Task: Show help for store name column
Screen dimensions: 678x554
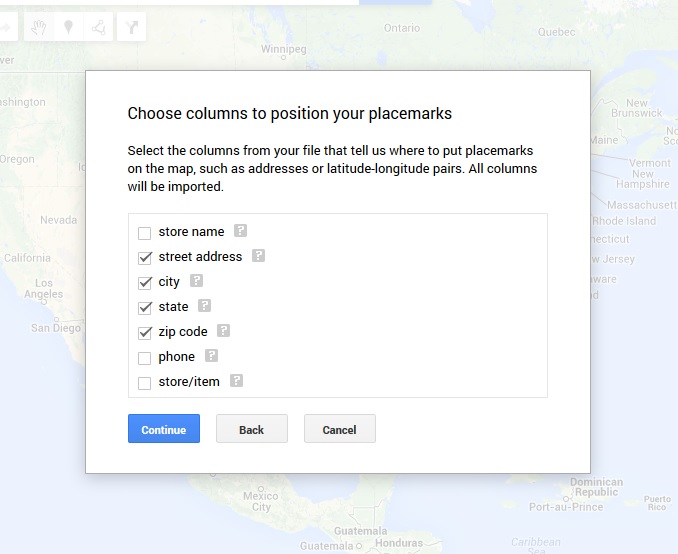Action: tap(240, 231)
